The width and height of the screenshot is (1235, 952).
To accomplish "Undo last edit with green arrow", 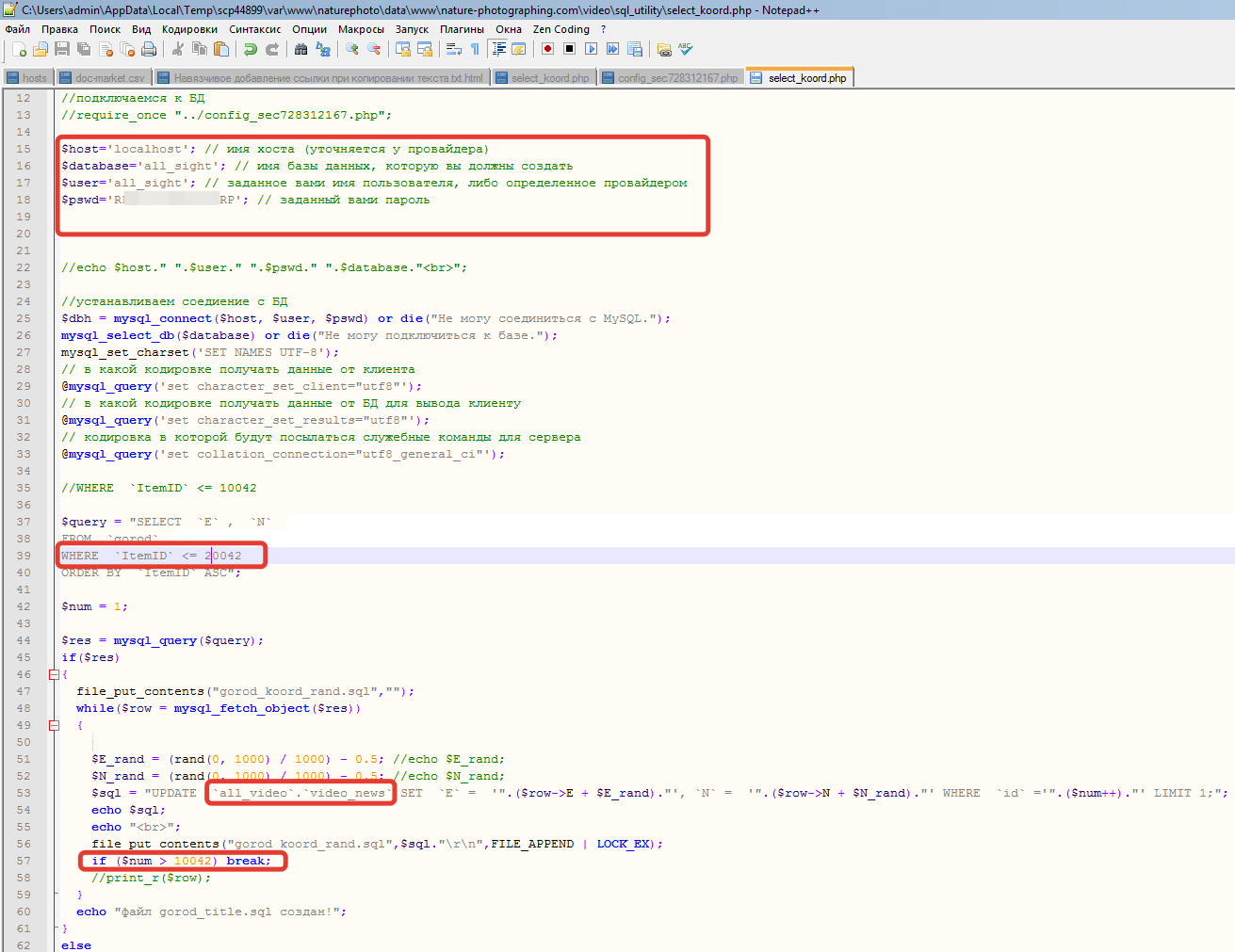I will pyautogui.click(x=250, y=49).
